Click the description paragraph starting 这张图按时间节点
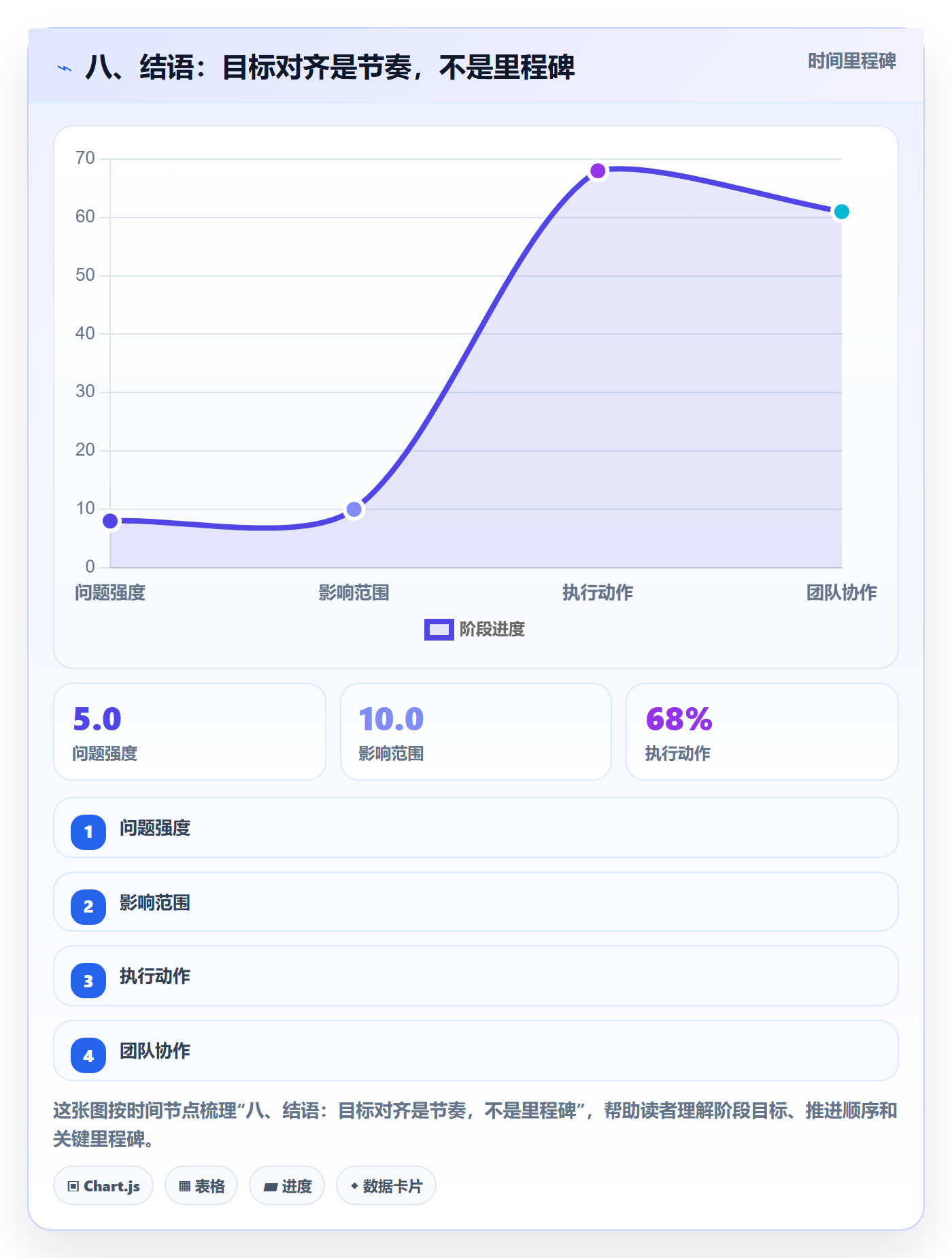Viewport: 952px width, 1258px height. (x=475, y=1124)
